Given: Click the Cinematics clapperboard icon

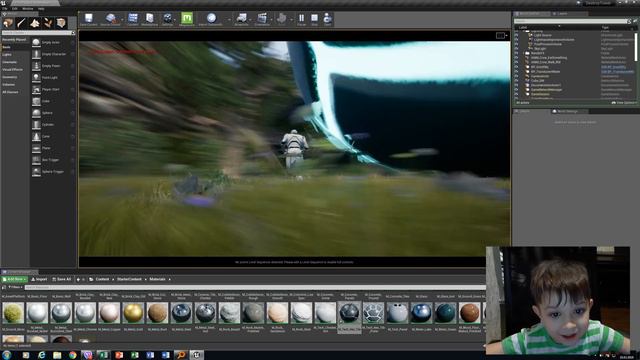Looking at the screenshot, I should coord(262,19).
